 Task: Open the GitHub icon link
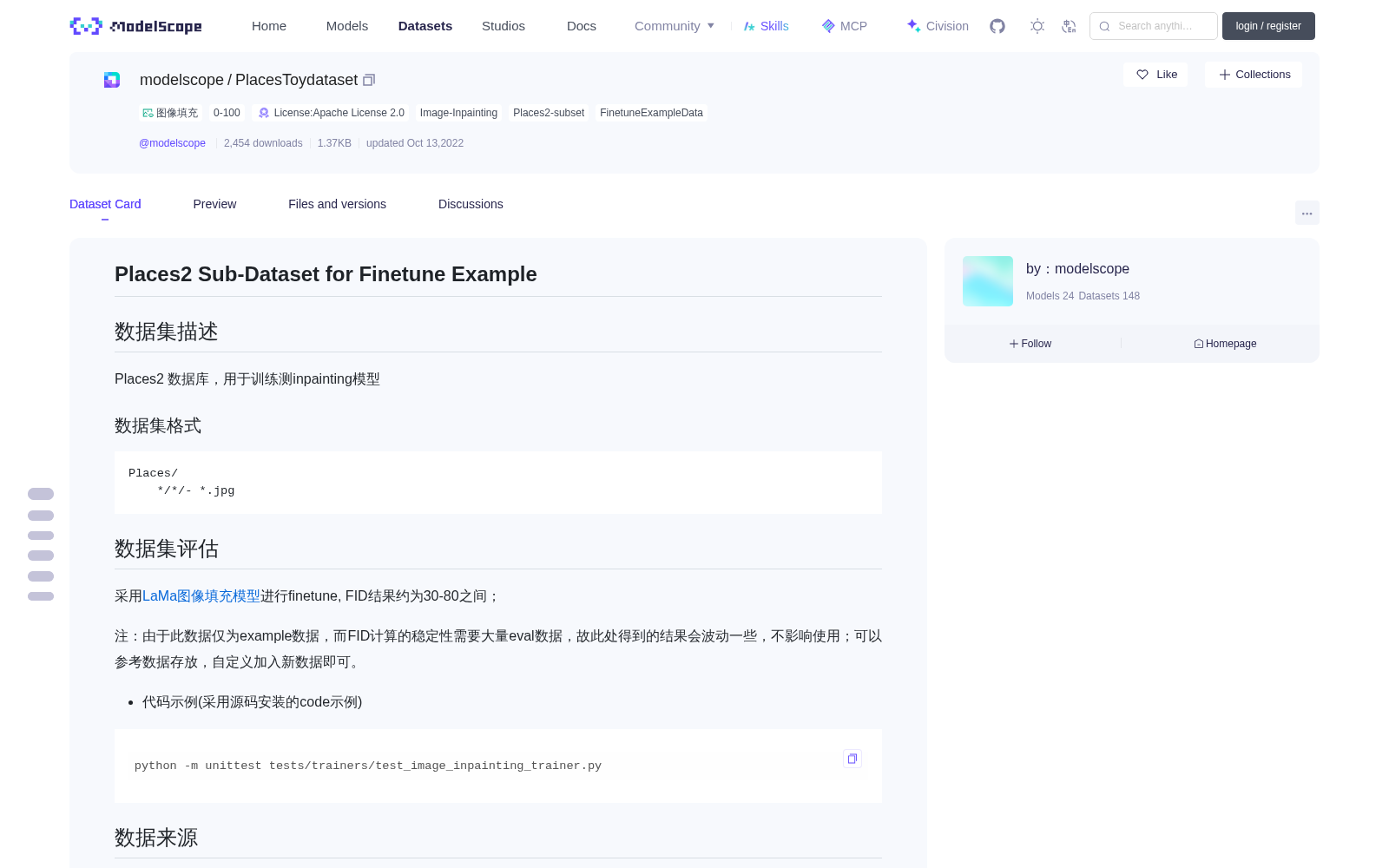pyautogui.click(x=997, y=26)
